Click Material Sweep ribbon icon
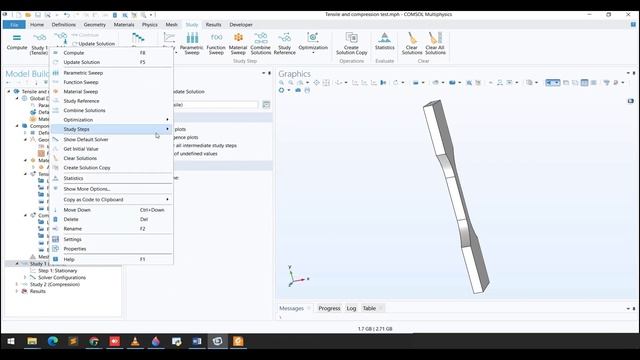 pos(238,44)
